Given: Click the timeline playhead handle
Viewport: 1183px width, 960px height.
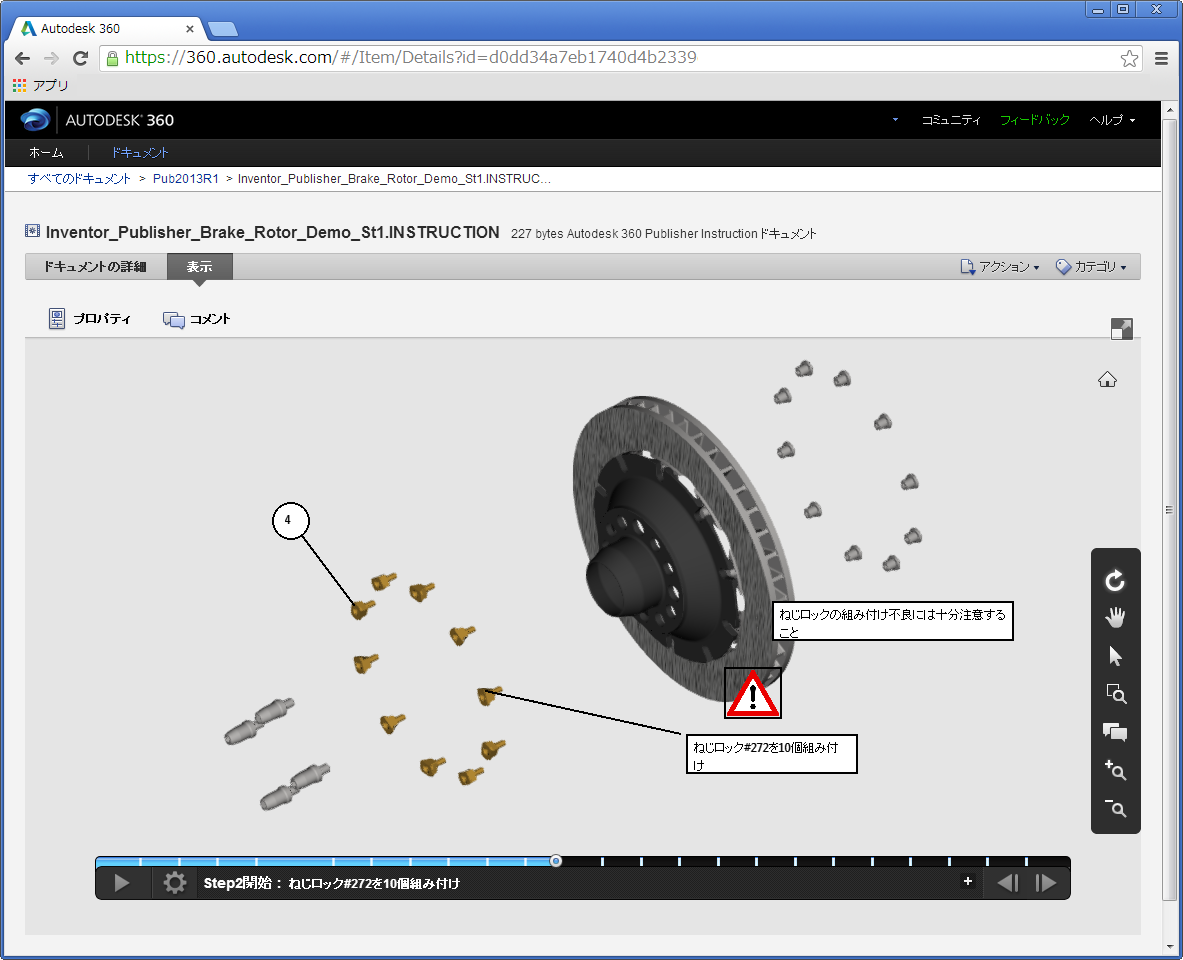Looking at the screenshot, I should [x=556, y=860].
